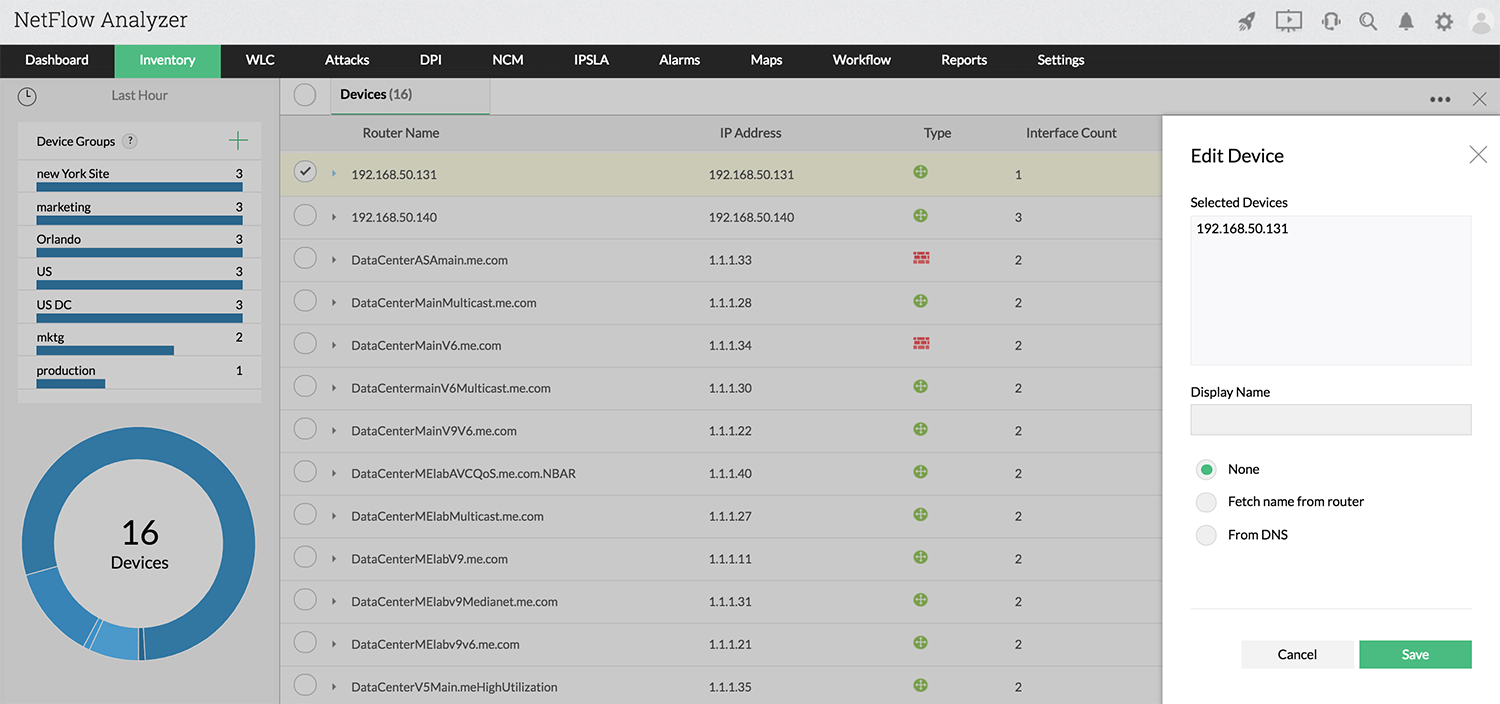Click the production group usage bar
The image size is (1500, 704).
pos(71,384)
